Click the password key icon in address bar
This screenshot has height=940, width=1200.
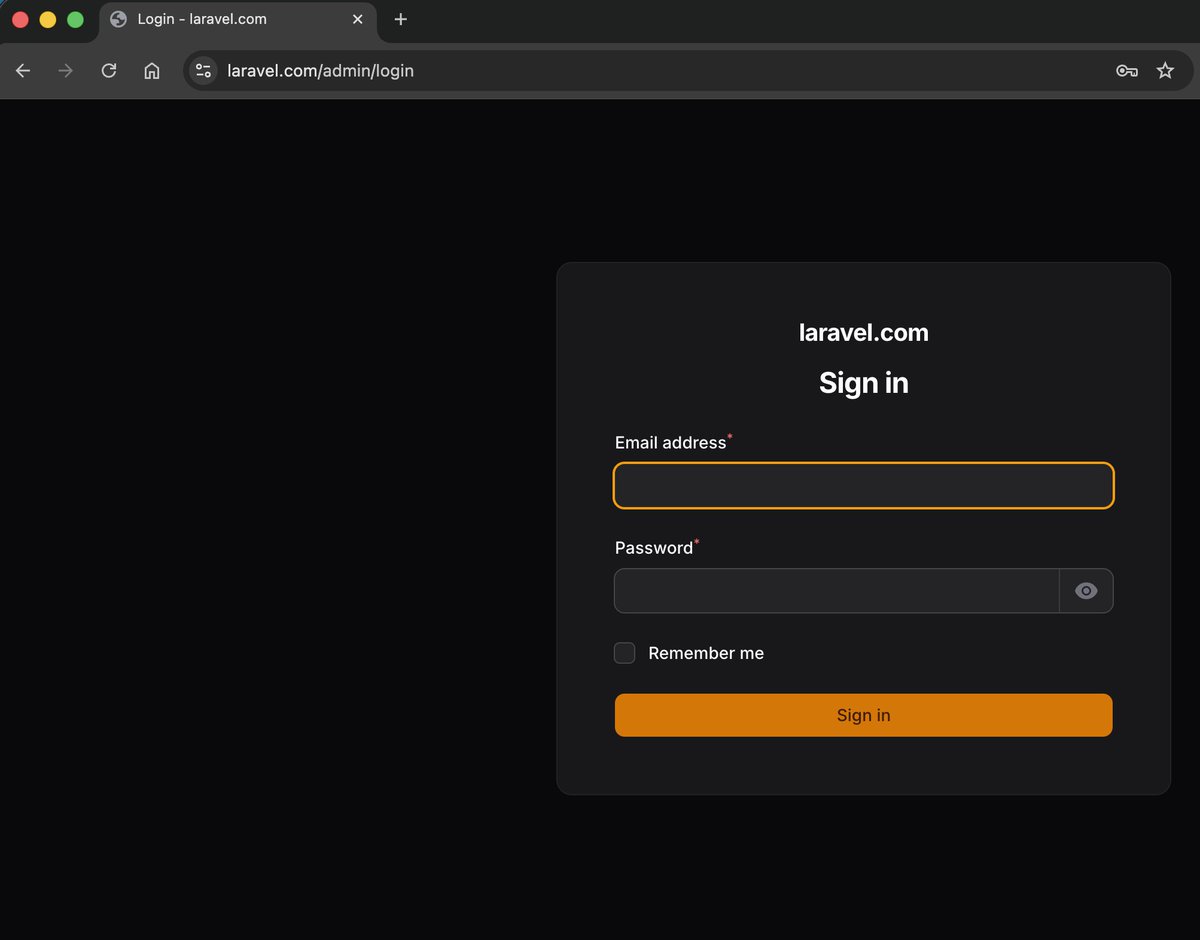[1126, 70]
